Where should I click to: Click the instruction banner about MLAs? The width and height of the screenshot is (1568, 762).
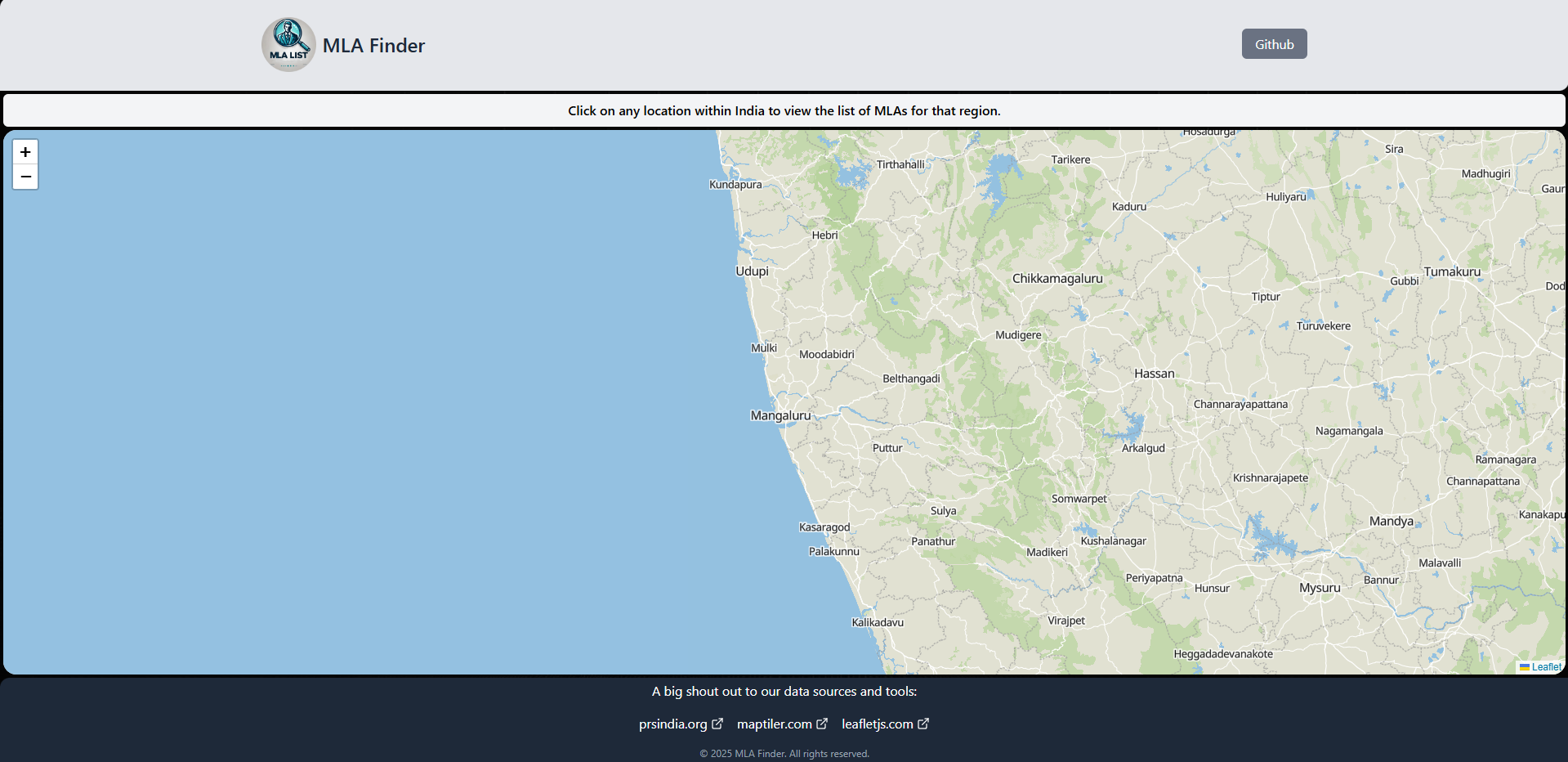point(784,110)
